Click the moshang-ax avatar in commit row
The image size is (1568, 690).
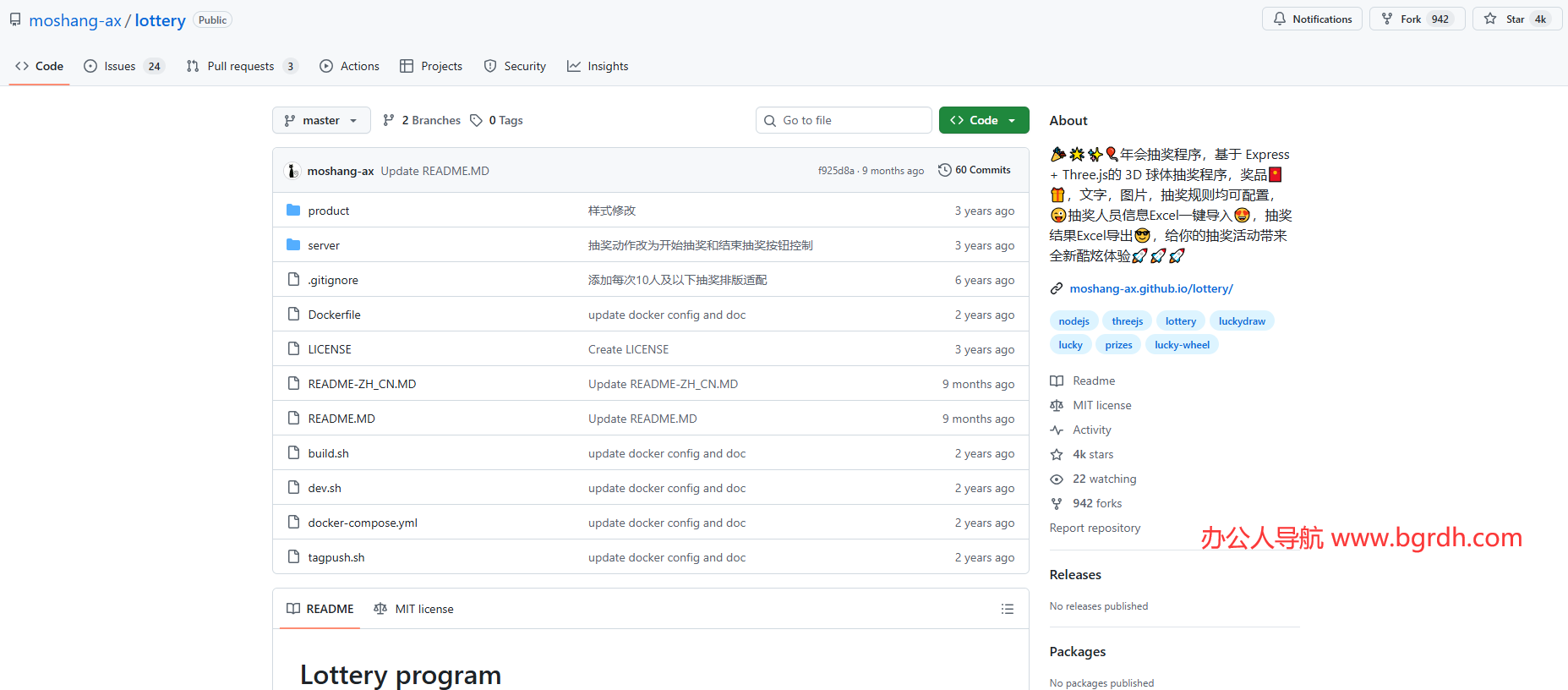click(x=292, y=171)
